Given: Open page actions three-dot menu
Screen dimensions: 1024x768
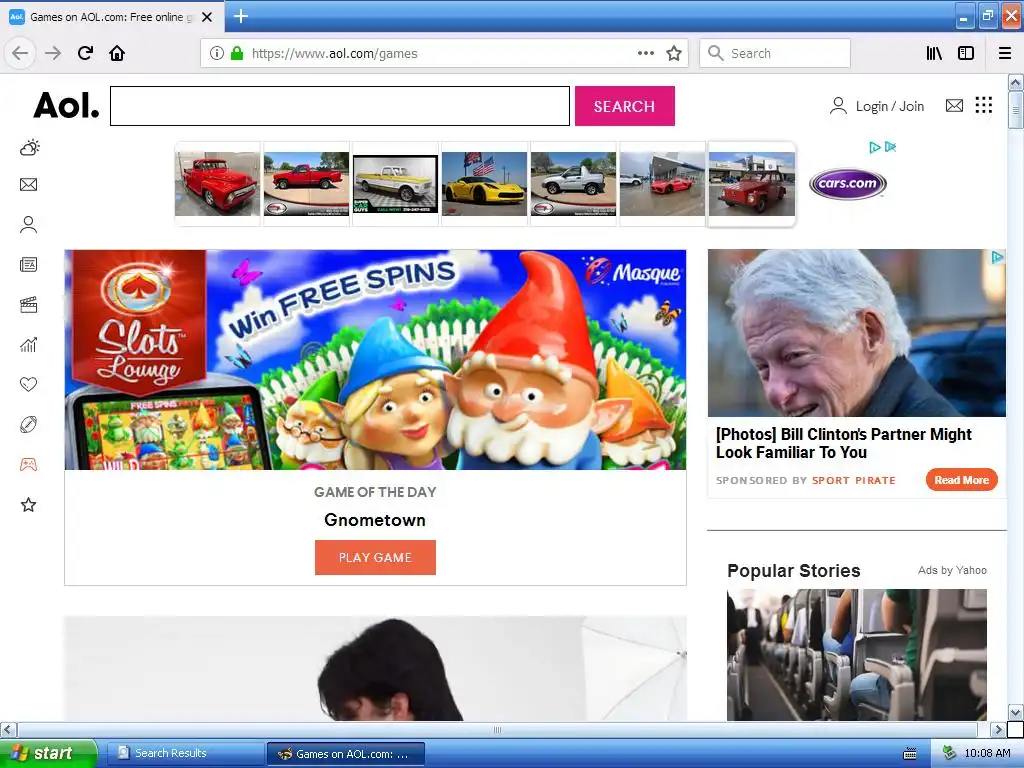Looking at the screenshot, I should pyautogui.click(x=646, y=53).
